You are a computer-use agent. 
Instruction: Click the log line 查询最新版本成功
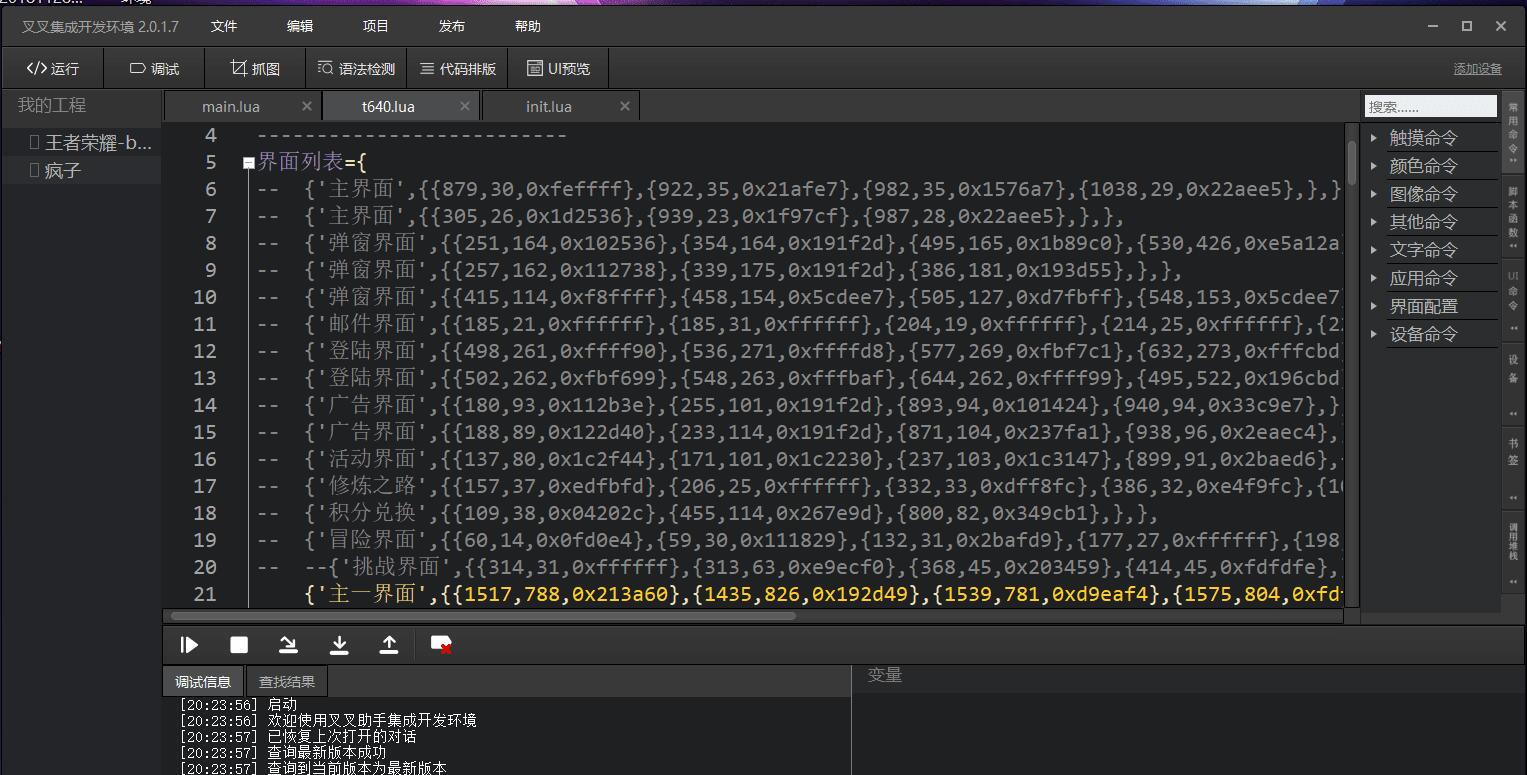283,752
